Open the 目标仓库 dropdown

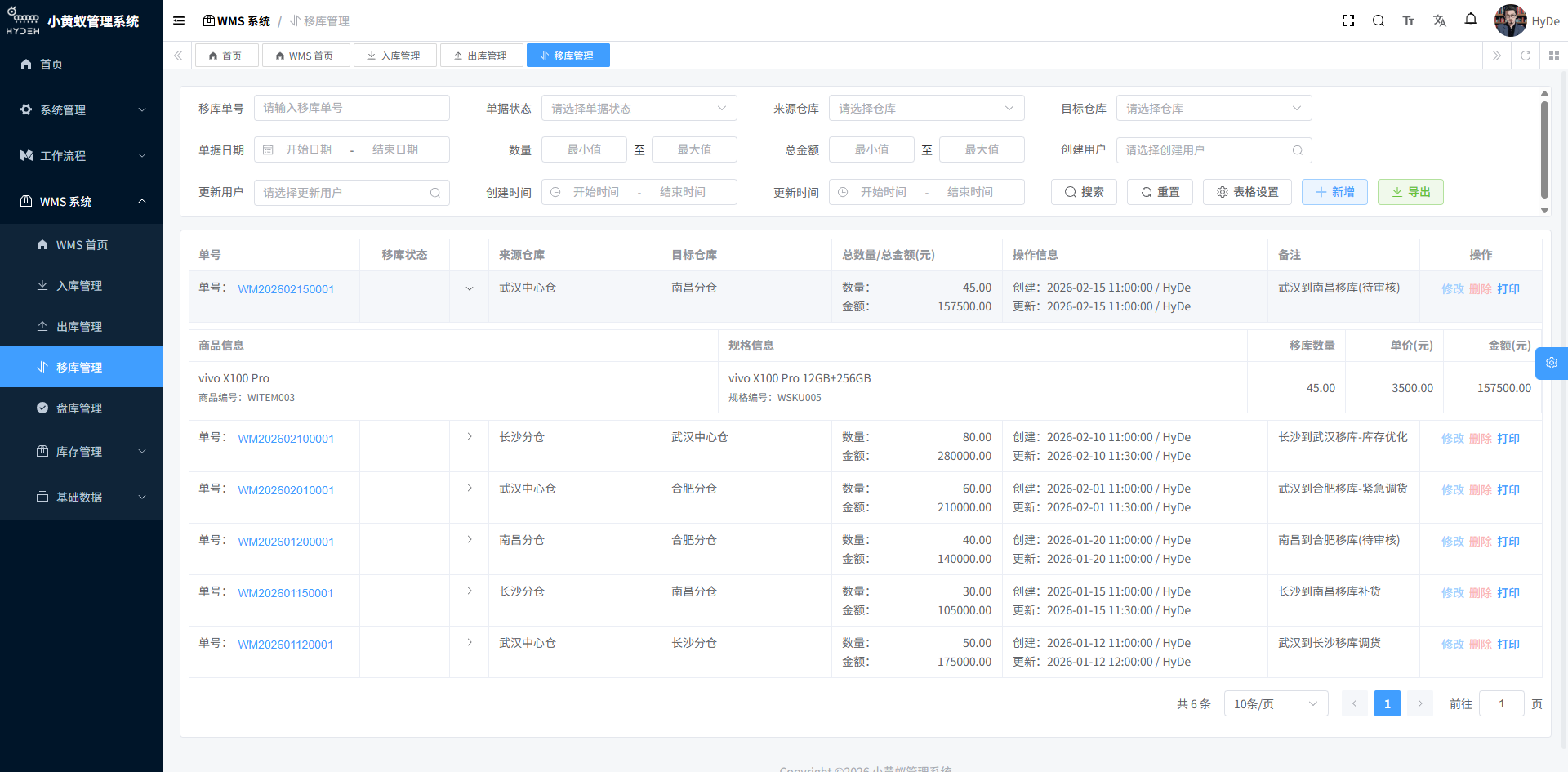[x=1214, y=108]
